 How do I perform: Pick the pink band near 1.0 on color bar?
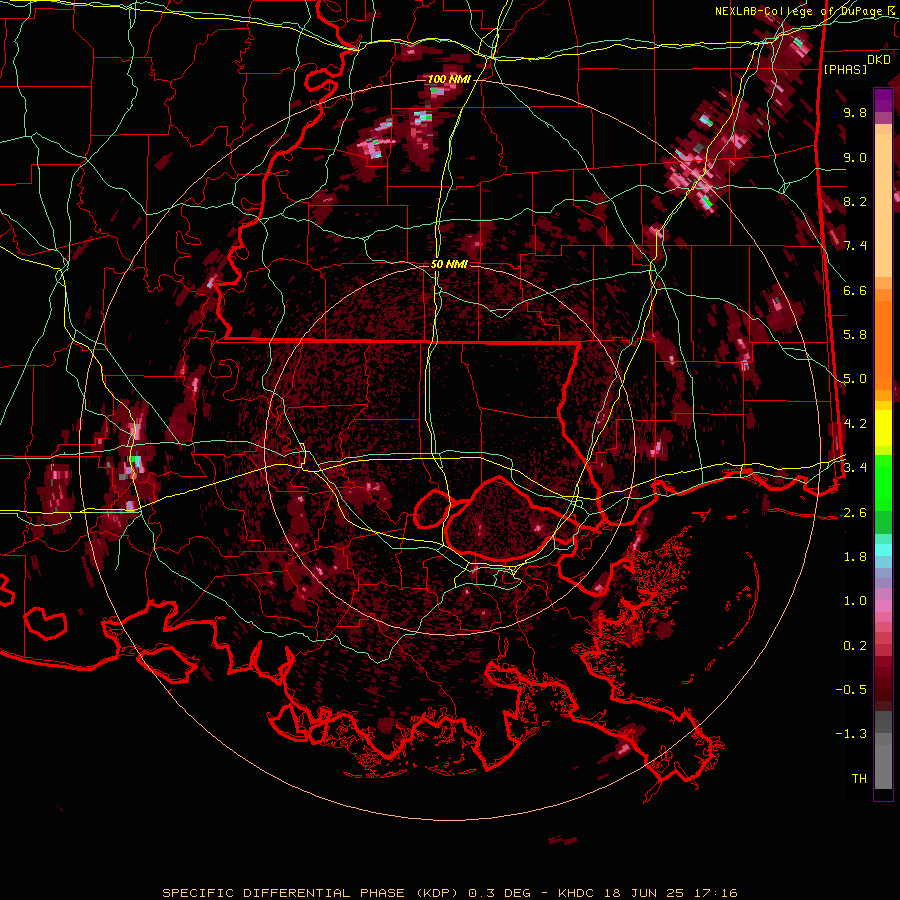click(x=883, y=606)
